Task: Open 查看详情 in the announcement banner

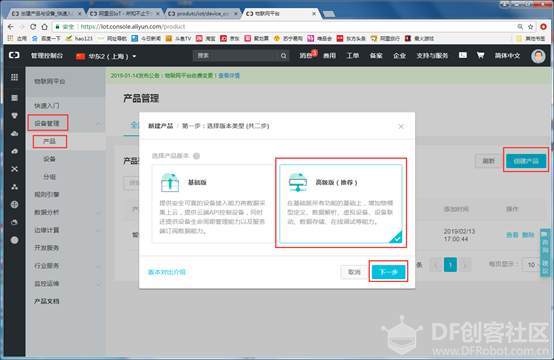Action: [x=229, y=76]
